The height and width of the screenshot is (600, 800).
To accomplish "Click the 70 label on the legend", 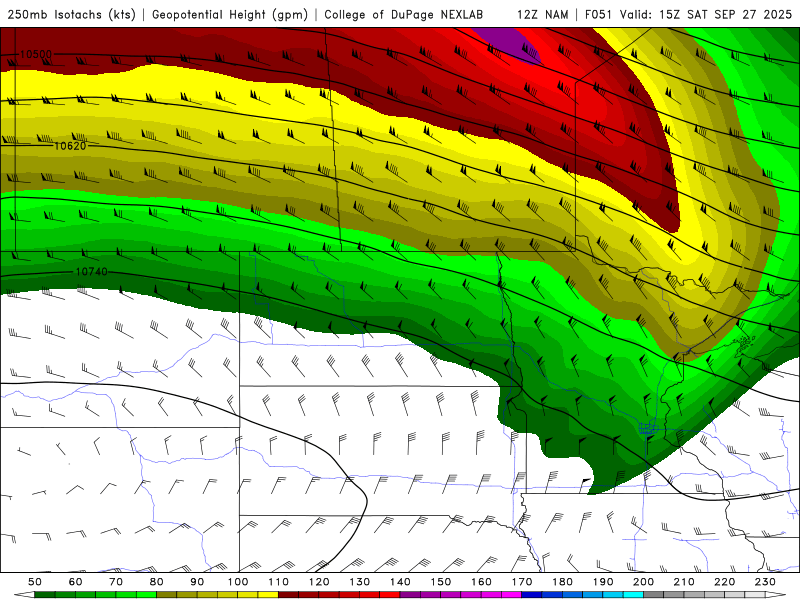I will point(116,582).
